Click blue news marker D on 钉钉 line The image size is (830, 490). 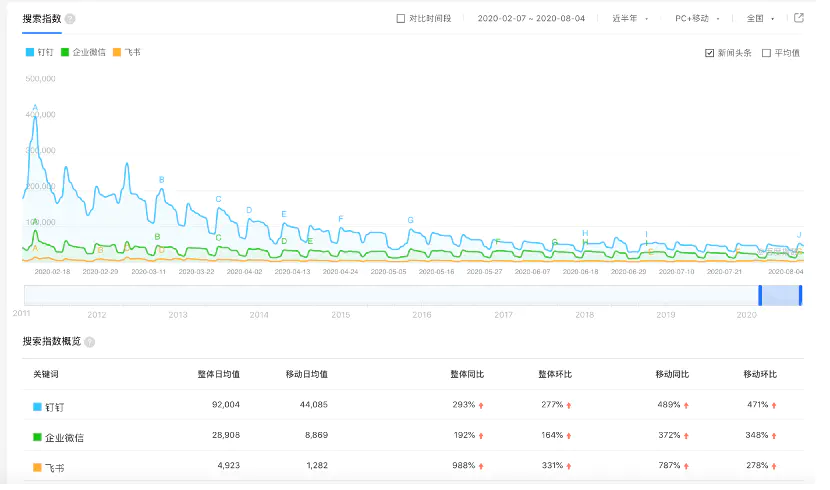[249, 210]
